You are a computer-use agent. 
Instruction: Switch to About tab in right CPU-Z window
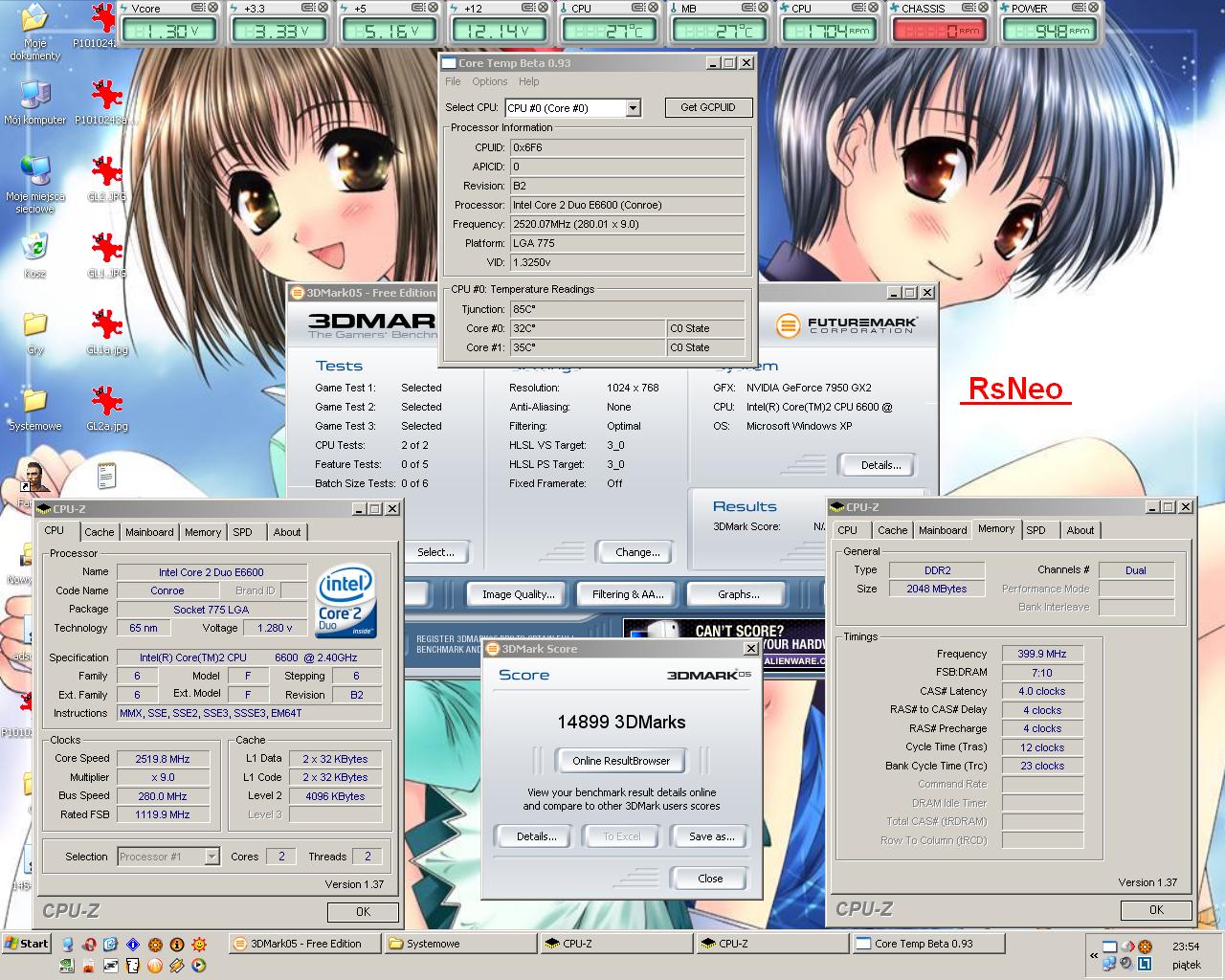1080,530
